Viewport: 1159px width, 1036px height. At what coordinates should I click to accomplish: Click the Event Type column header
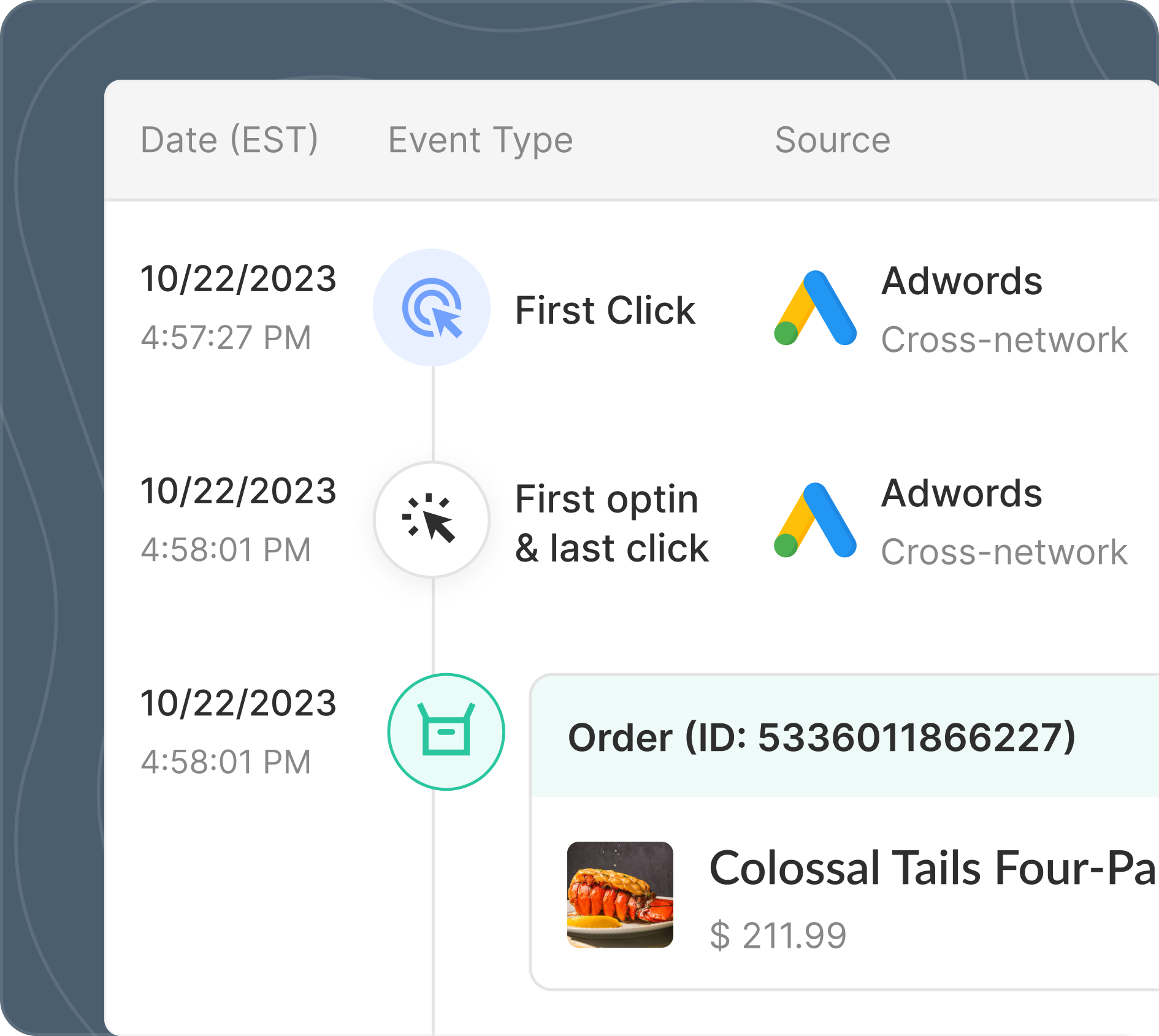pyautogui.click(x=480, y=140)
